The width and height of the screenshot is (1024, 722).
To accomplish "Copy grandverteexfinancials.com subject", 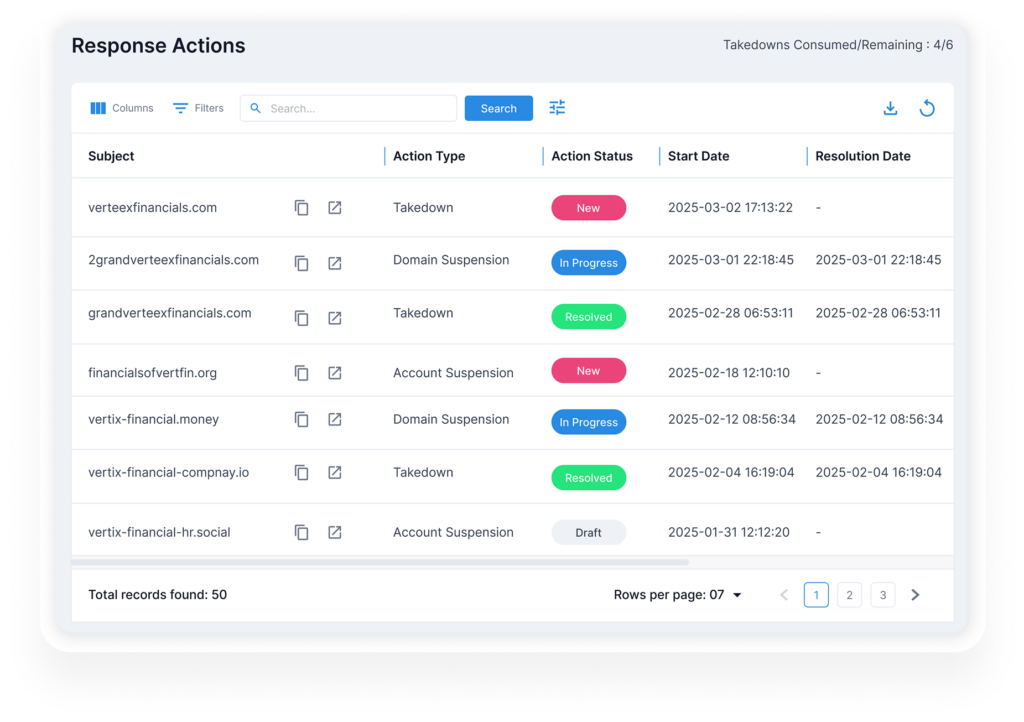I will pyautogui.click(x=301, y=318).
